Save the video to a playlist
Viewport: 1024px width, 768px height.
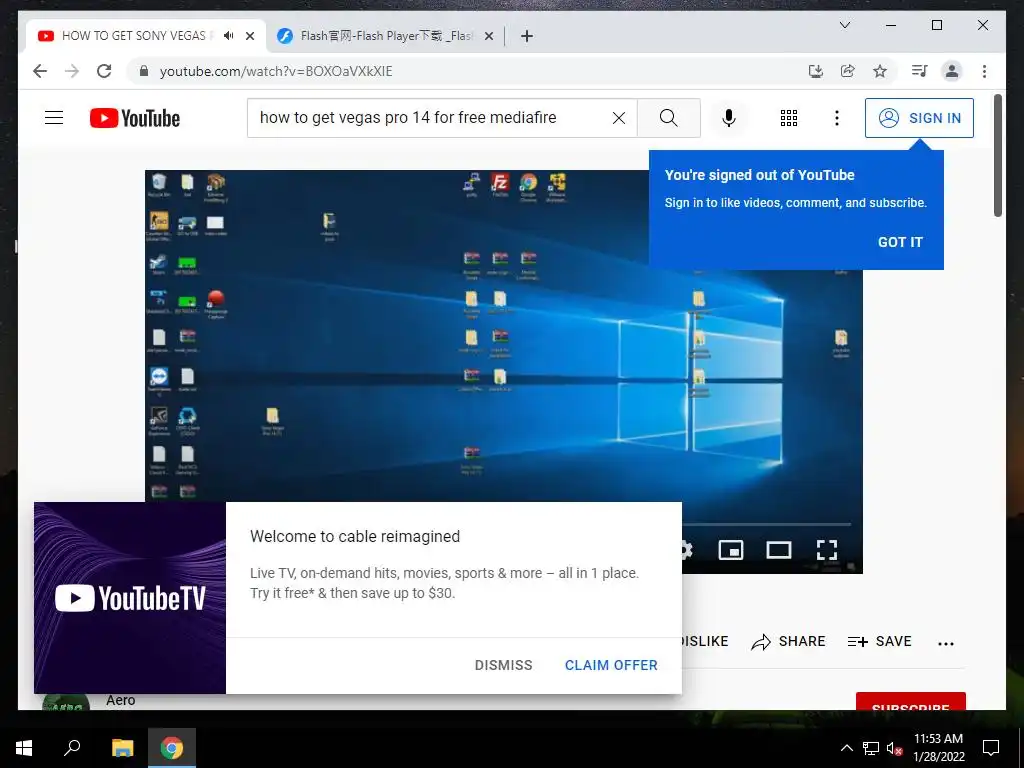point(879,641)
